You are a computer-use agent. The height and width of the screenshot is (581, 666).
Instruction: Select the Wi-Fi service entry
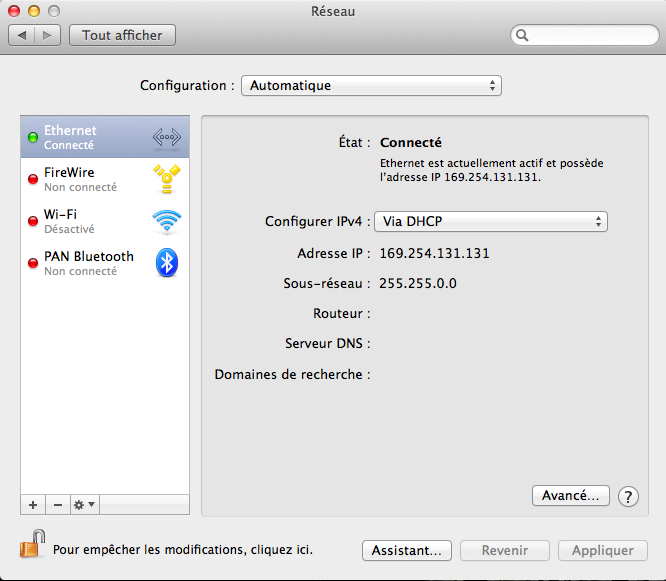click(85, 221)
